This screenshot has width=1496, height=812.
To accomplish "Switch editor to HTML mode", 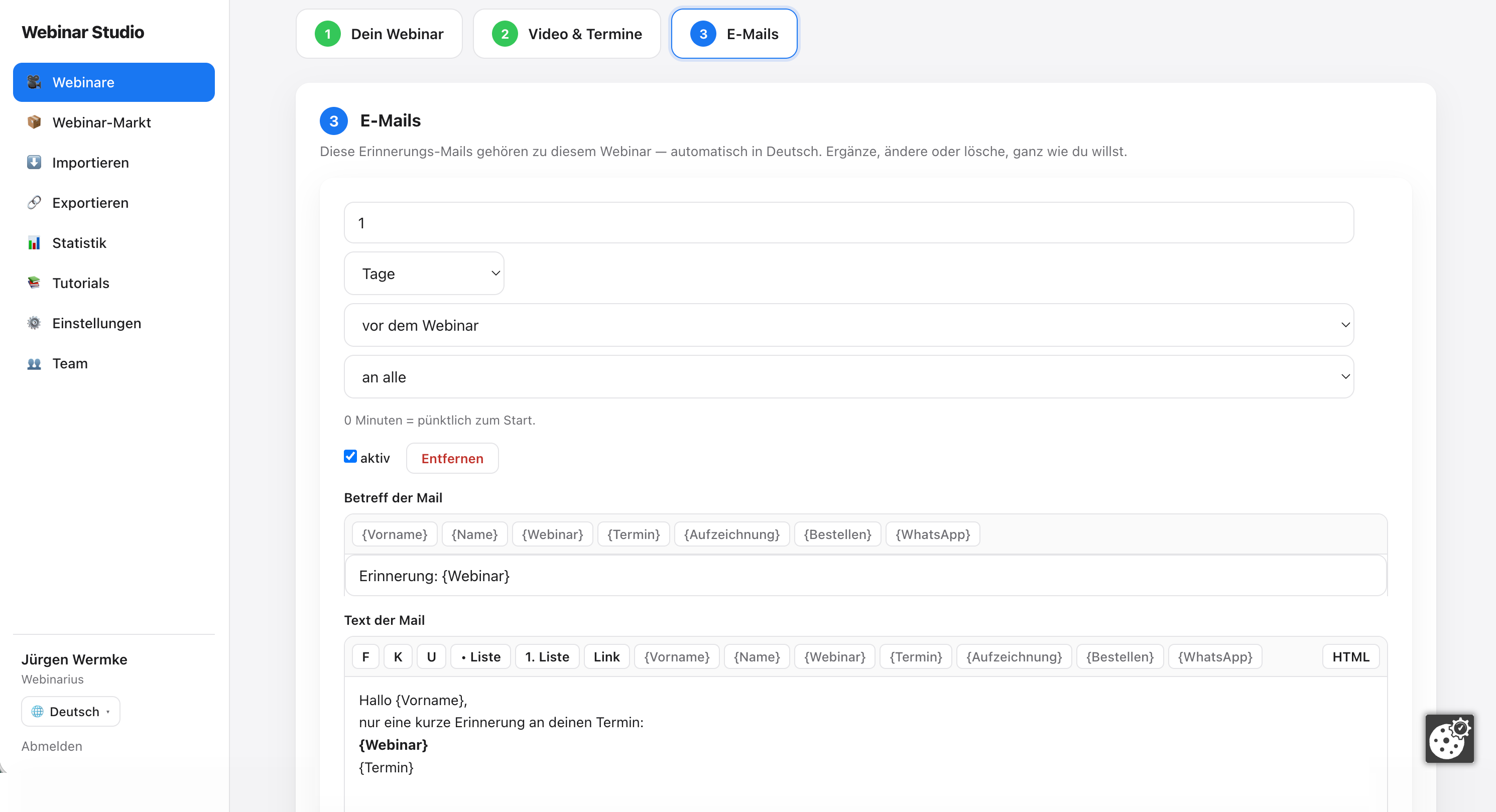I will click(1350, 656).
